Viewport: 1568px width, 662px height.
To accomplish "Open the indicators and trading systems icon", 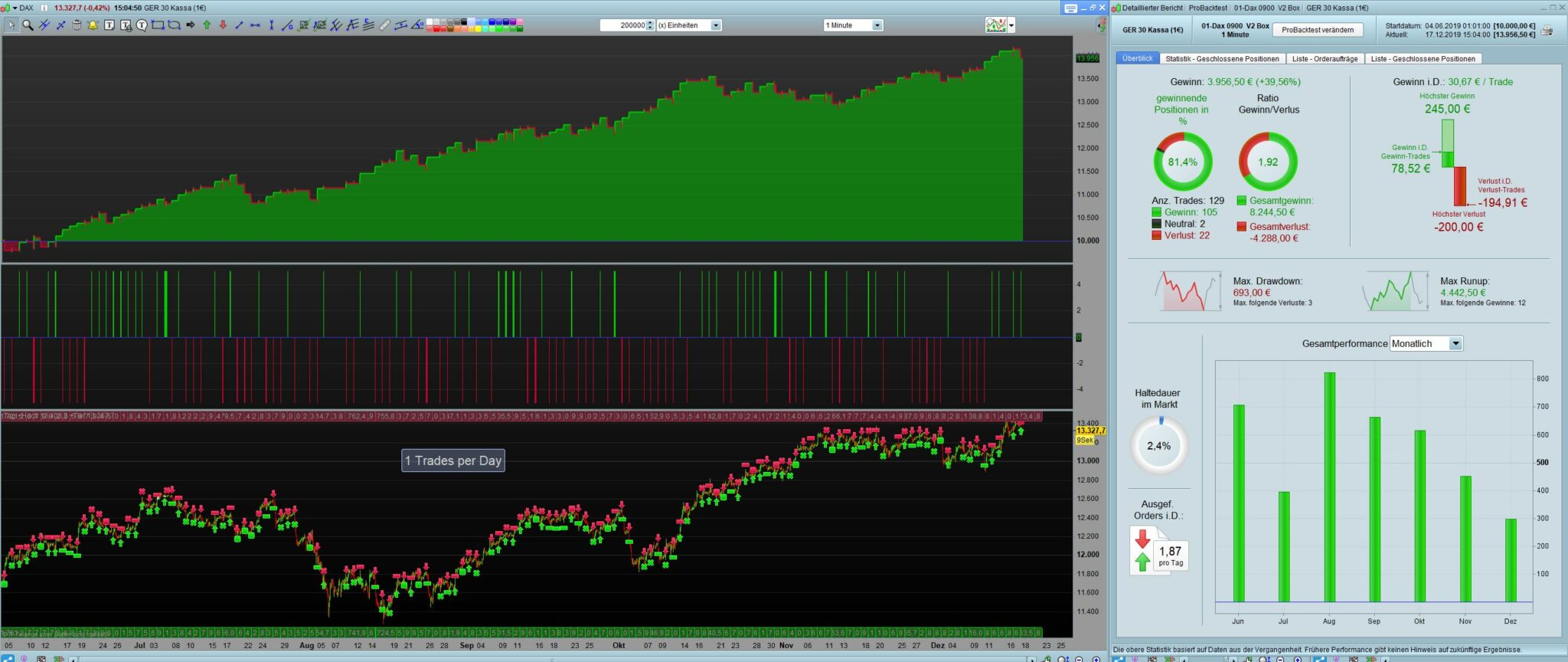I will point(995,25).
